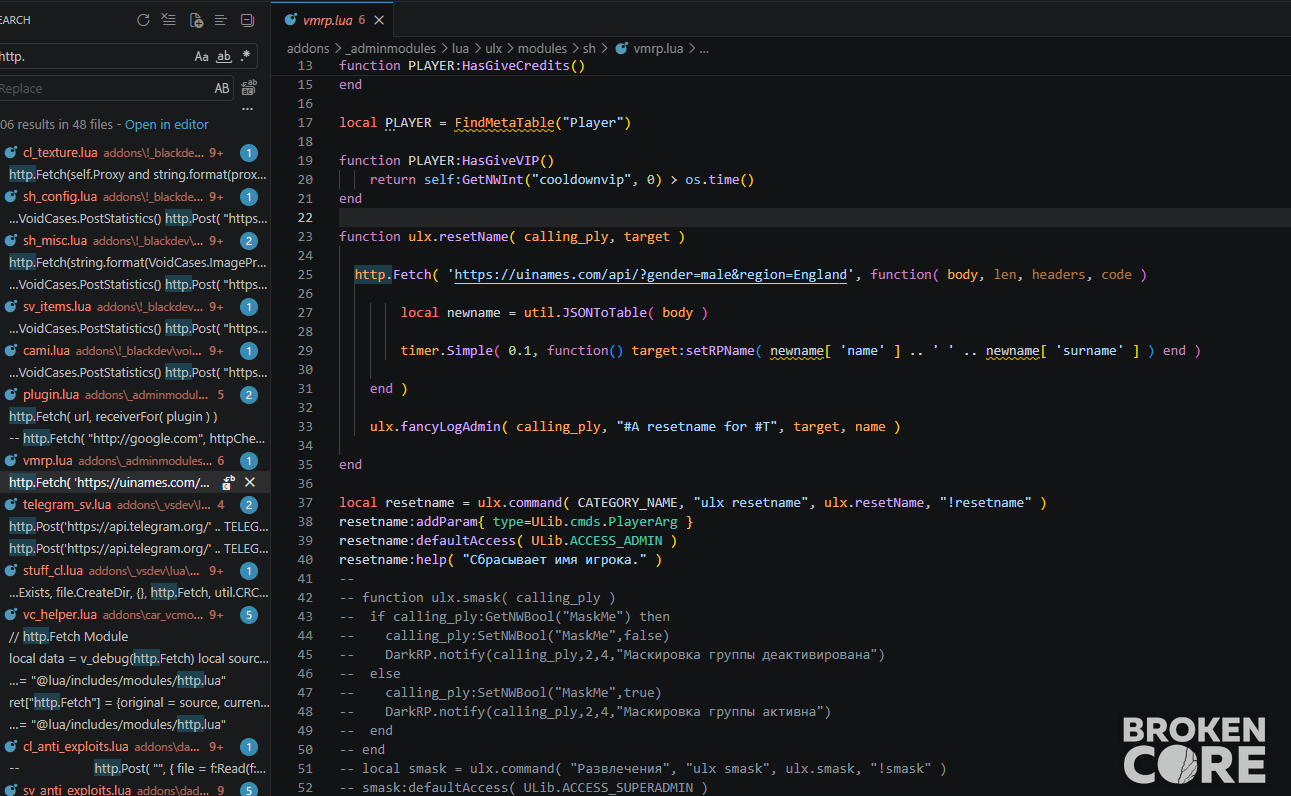Open vc_helper.lua result group
The width and height of the screenshot is (1291, 796).
(x=135, y=615)
